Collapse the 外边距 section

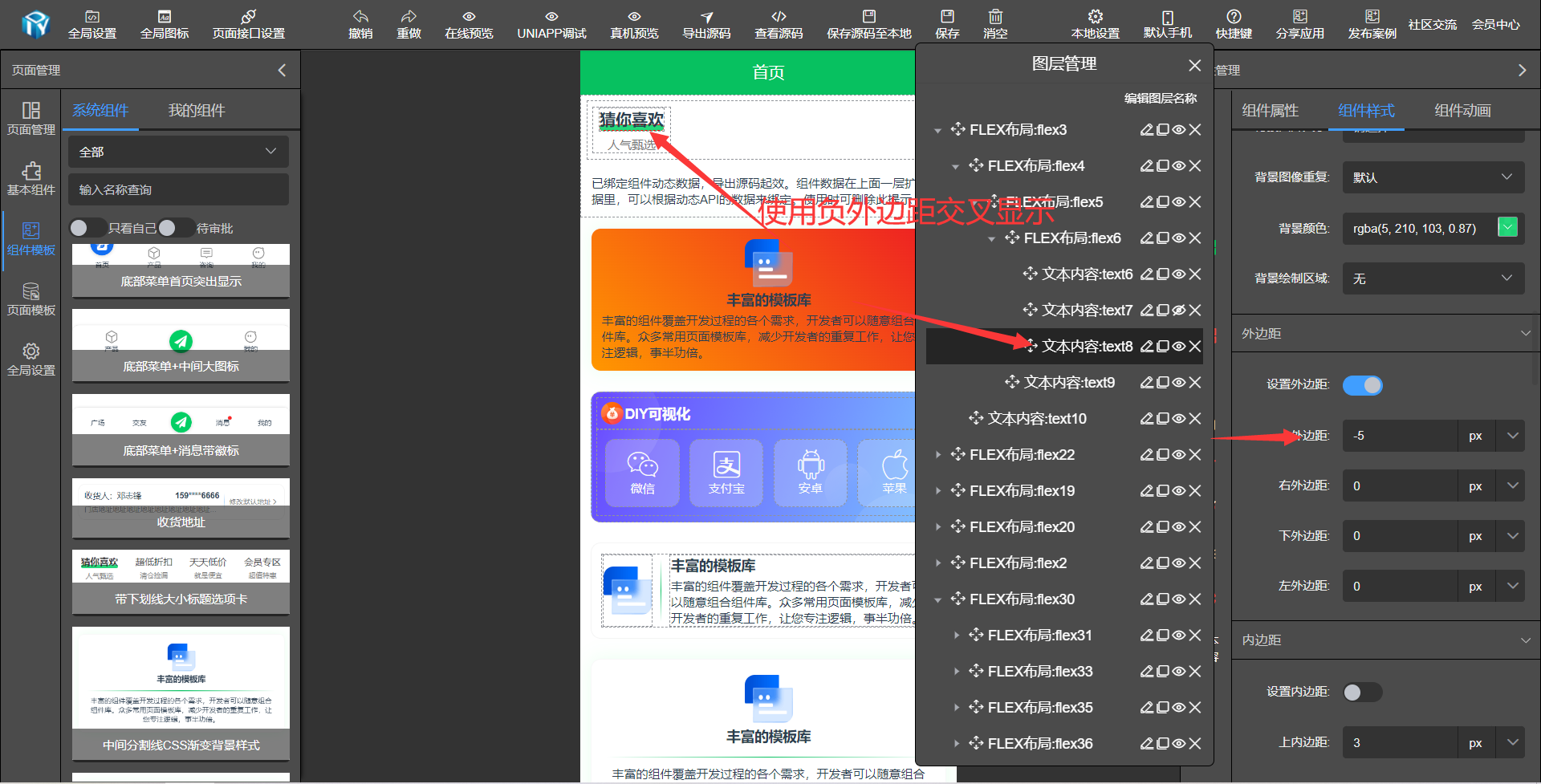click(1525, 333)
